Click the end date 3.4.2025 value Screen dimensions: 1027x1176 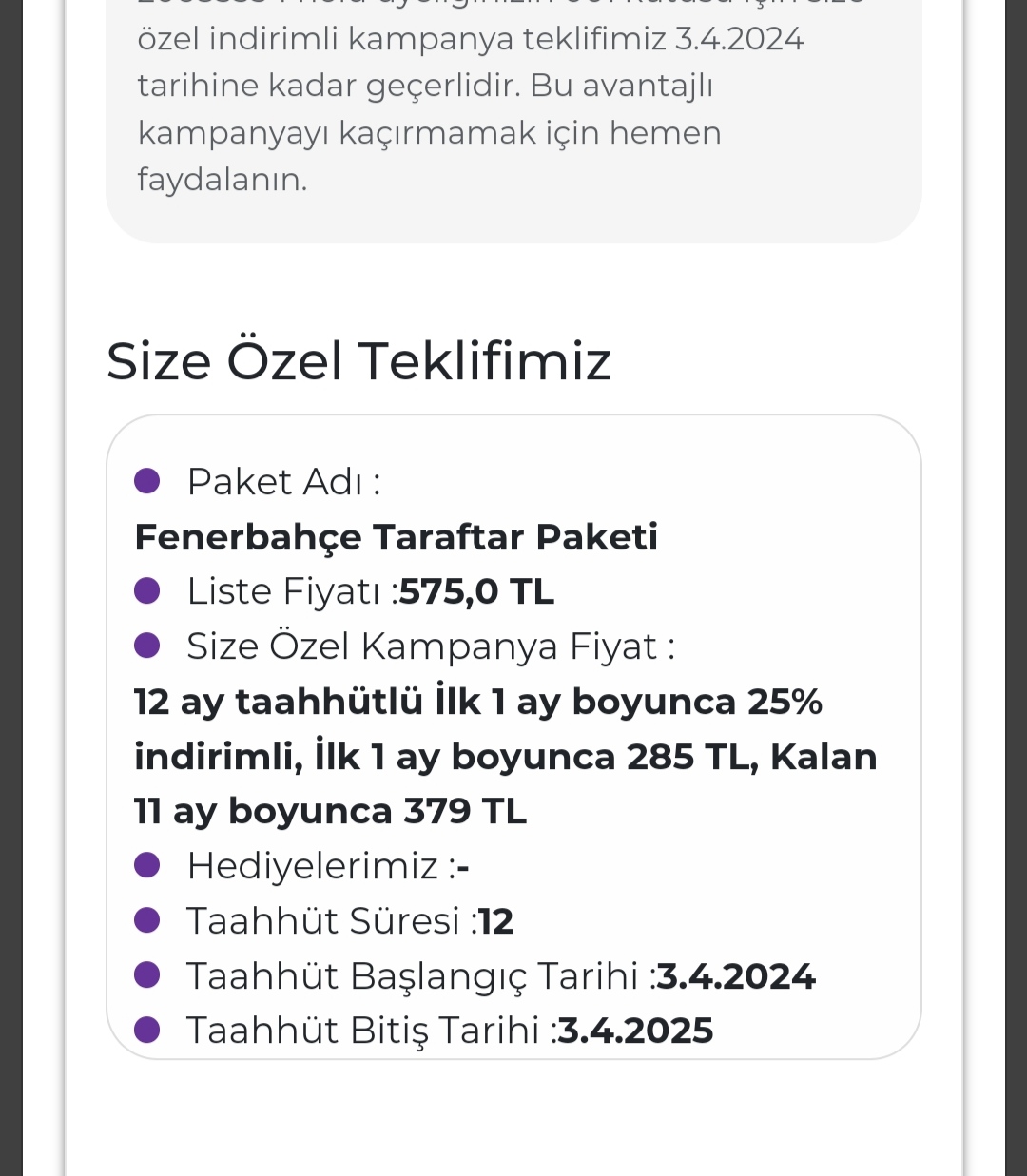[x=635, y=1031]
